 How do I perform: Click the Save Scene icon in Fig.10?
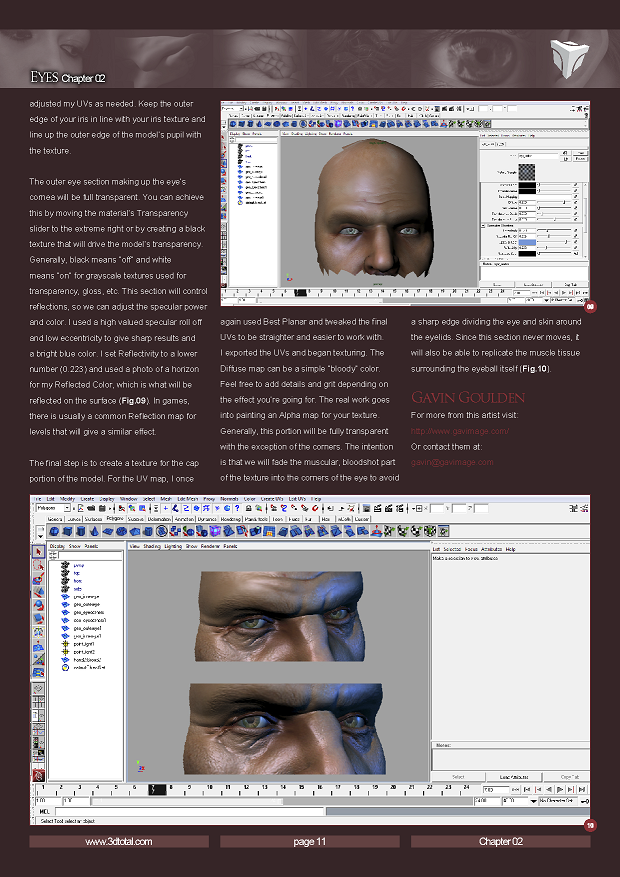pos(102,508)
